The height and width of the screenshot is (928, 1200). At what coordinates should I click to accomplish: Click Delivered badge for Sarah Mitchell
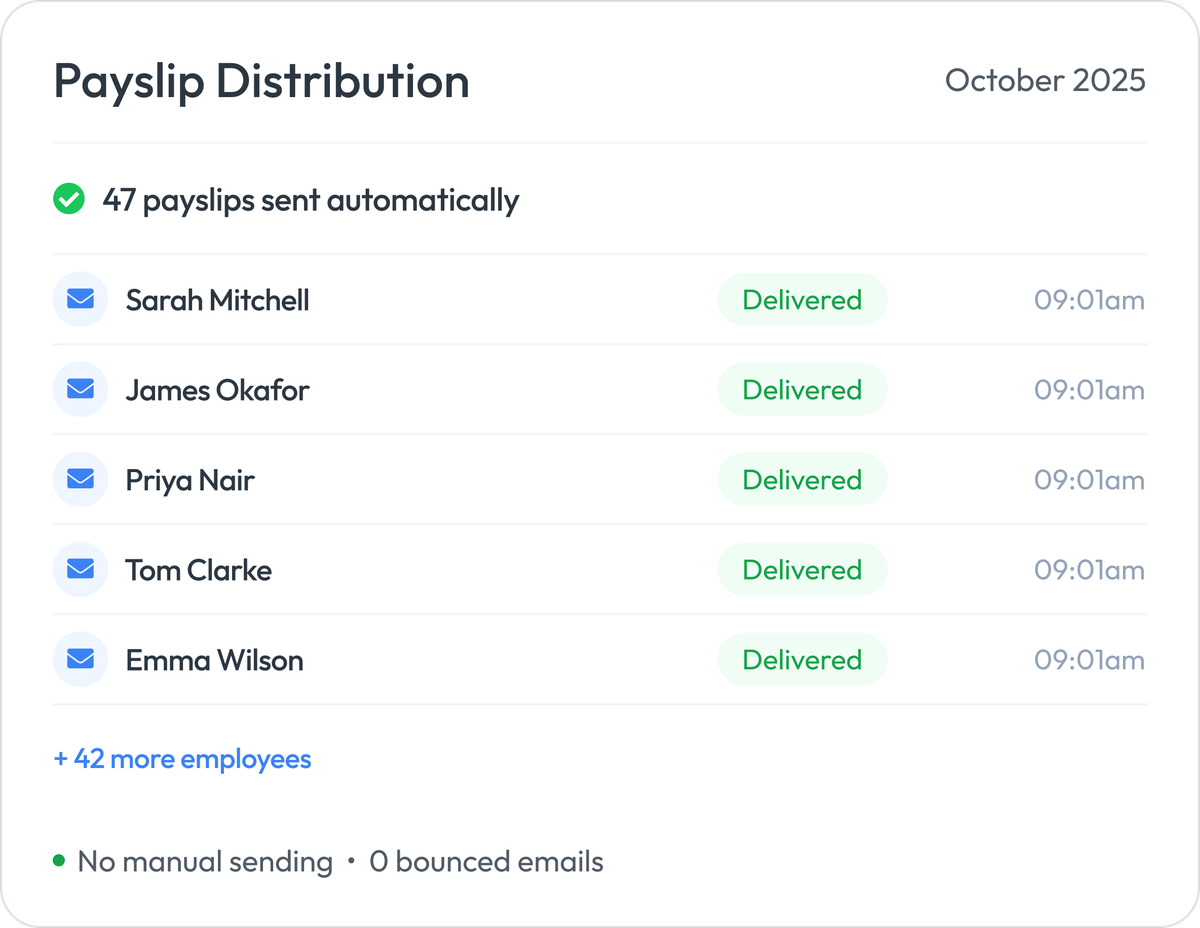(x=802, y=299)
